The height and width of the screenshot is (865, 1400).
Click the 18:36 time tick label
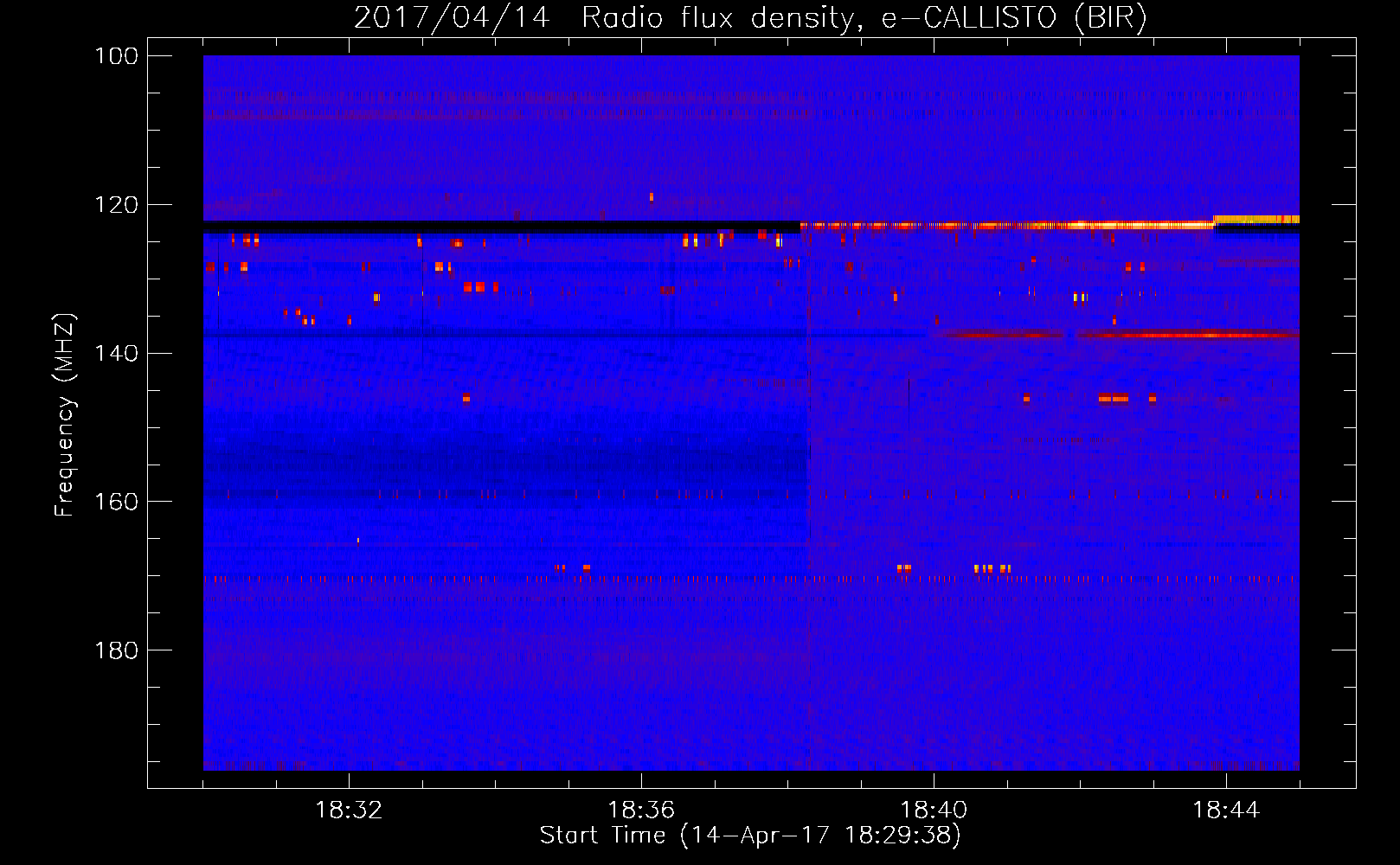pos(641,811)
